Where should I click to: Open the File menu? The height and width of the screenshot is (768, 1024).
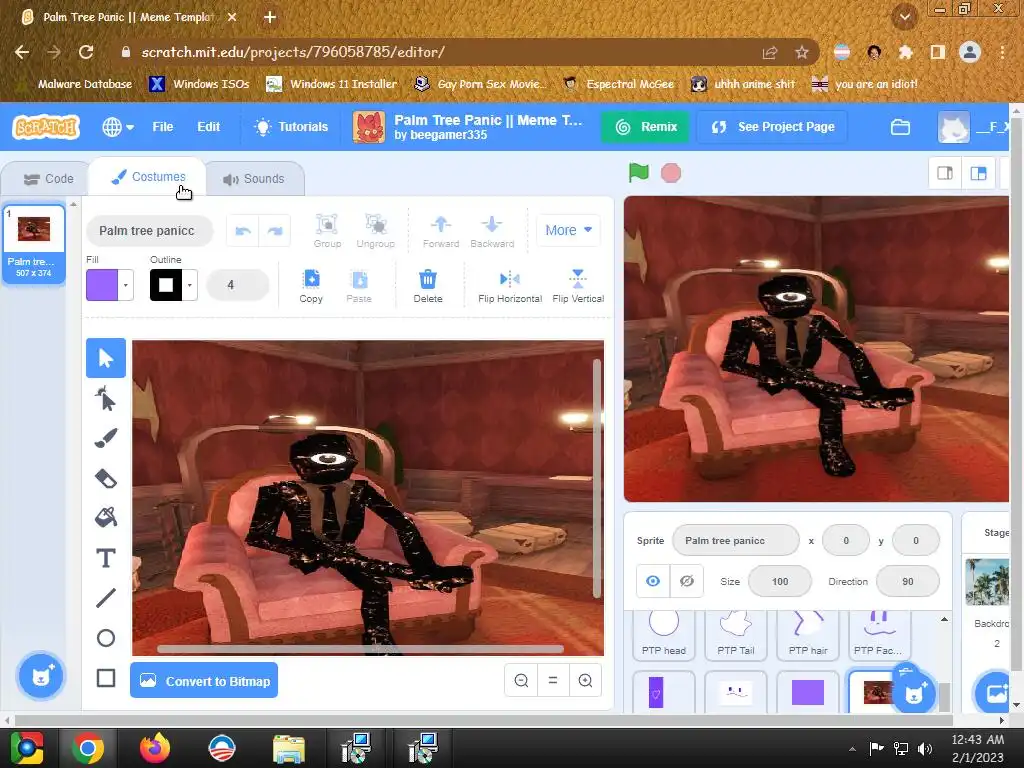163,127
